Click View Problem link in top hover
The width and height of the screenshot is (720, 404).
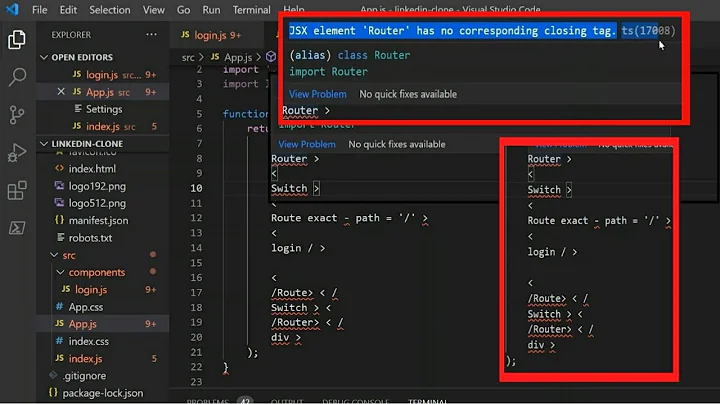318,94
